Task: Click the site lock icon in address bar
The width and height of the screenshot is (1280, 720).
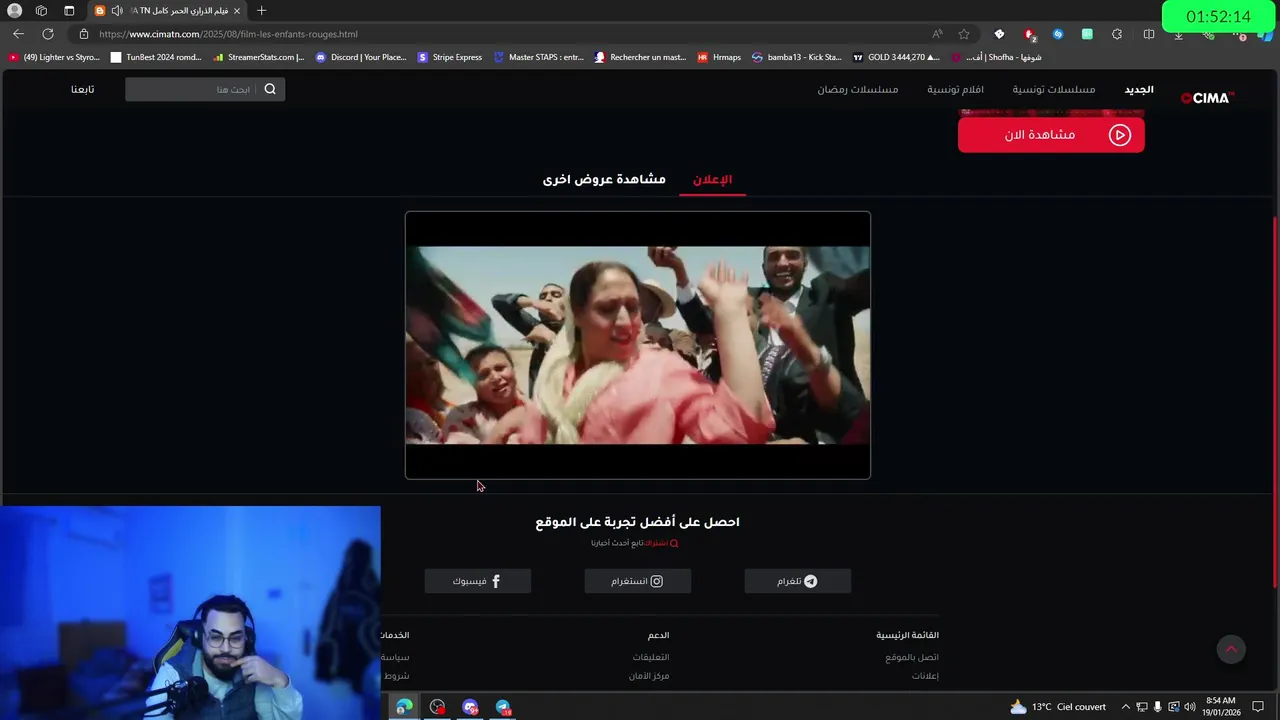Action: (x=84, y=34)
